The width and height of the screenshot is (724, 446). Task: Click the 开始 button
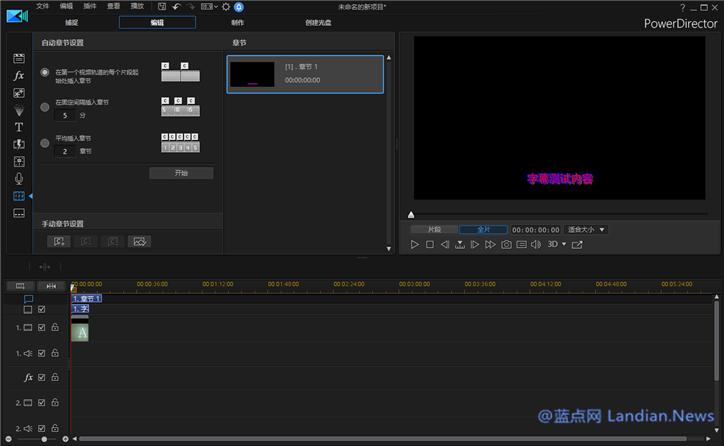point(181,173)
